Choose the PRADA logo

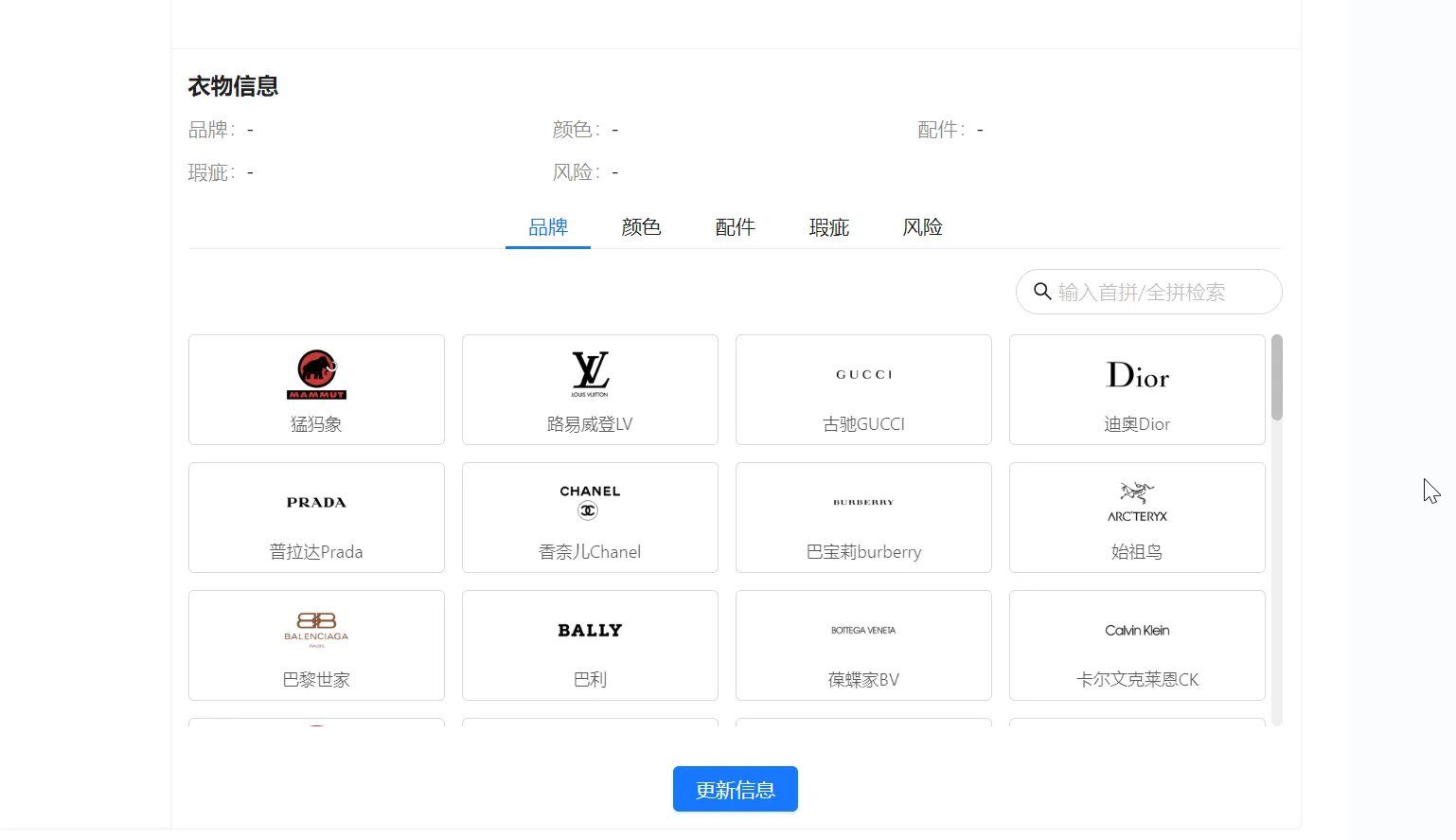316,502
